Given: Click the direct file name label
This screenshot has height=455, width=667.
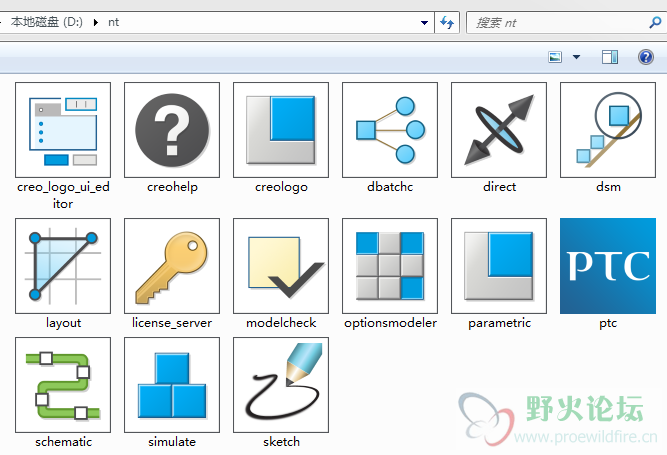Looking at the screenshot, I should (499, 187).
